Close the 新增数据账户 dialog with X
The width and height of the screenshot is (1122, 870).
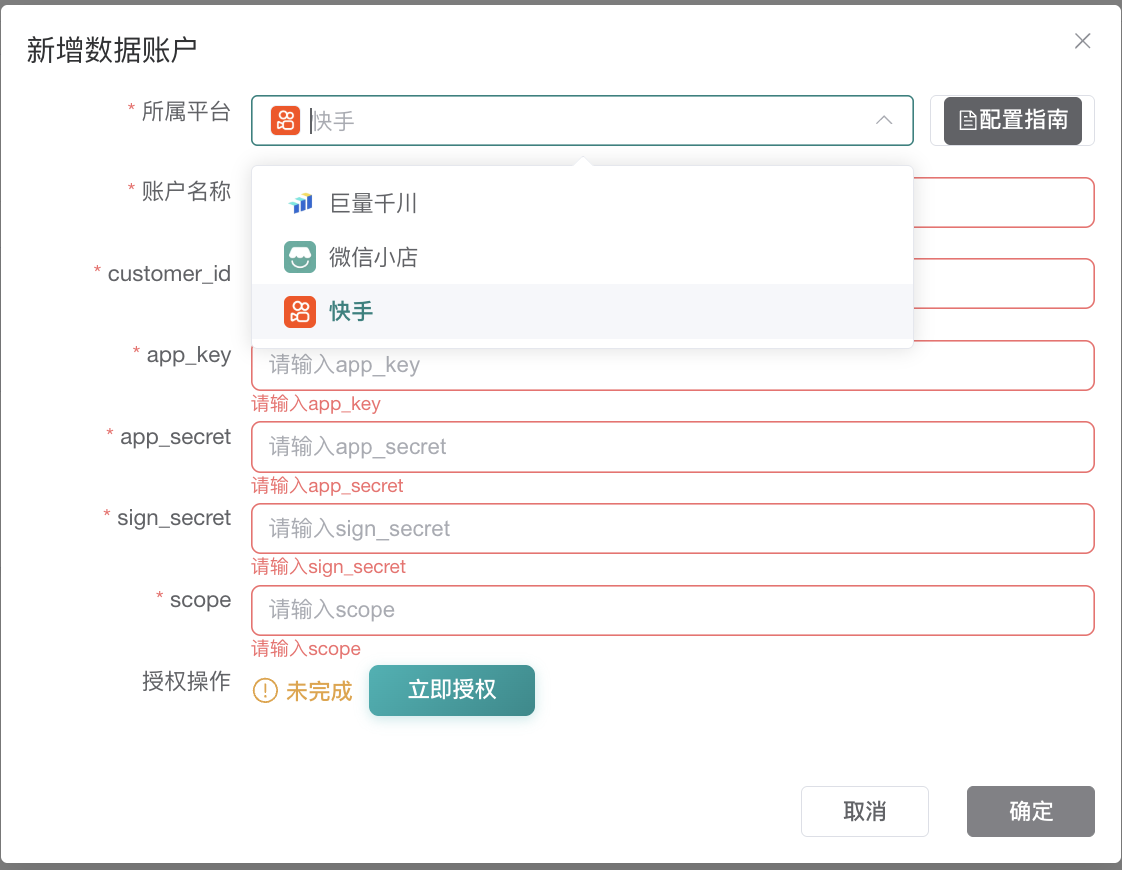coord(1082,41)
